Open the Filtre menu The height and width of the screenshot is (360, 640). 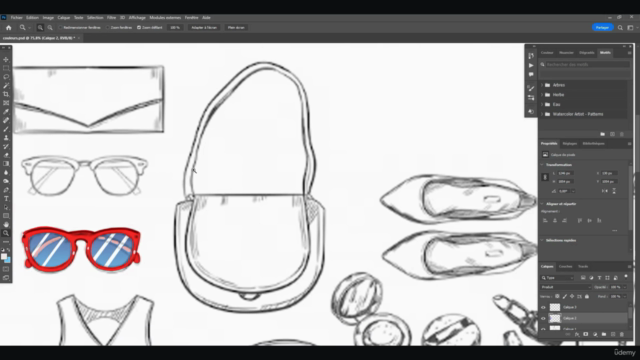click(x=111, y=18)
